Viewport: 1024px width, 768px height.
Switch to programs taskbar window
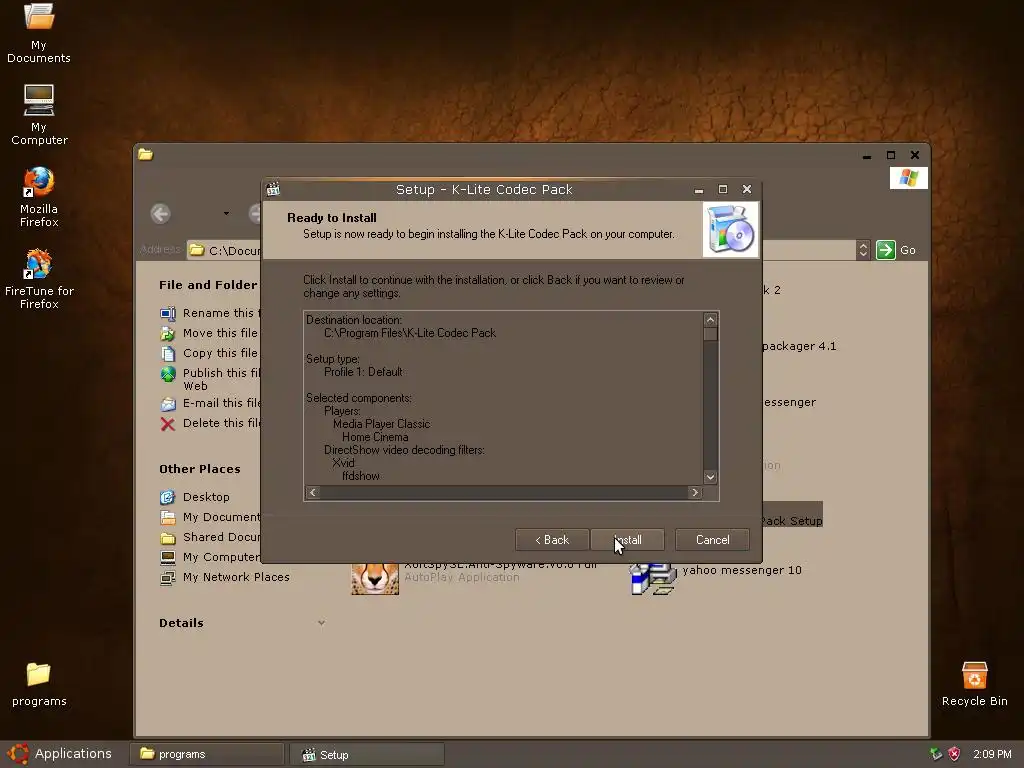coord(207,754)
